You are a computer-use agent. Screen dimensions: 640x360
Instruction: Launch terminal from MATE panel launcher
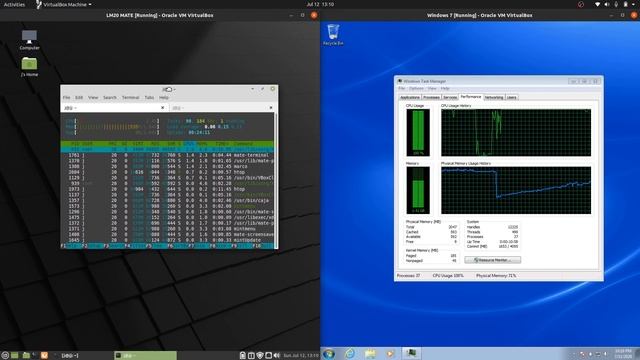(34, 356)
